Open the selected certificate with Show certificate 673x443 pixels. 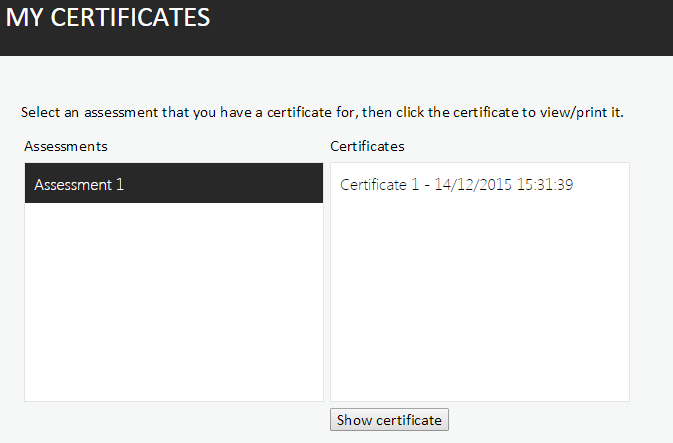point(389,419)
